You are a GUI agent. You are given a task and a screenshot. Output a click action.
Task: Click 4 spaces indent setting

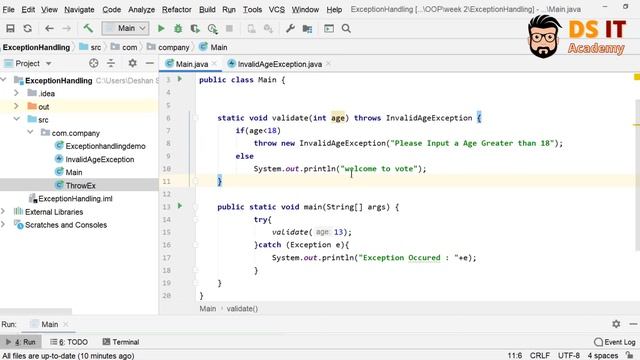click(602, 356)
